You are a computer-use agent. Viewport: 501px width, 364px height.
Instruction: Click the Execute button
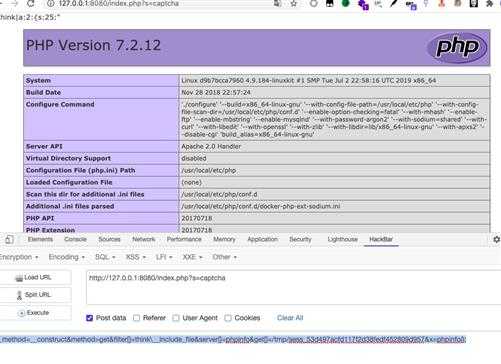coord(35,313)
